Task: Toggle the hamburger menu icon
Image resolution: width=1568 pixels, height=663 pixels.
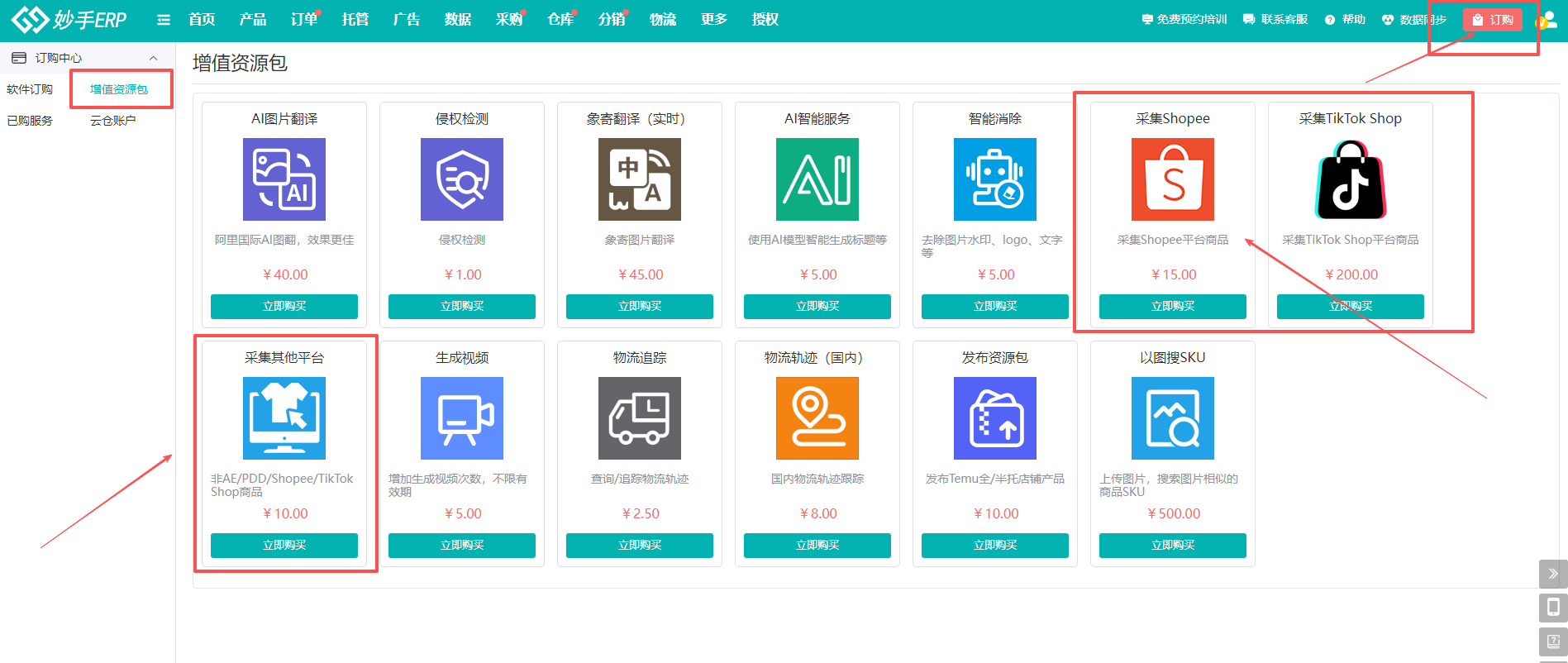Action: pyautogui.click(x=164, y=20)
